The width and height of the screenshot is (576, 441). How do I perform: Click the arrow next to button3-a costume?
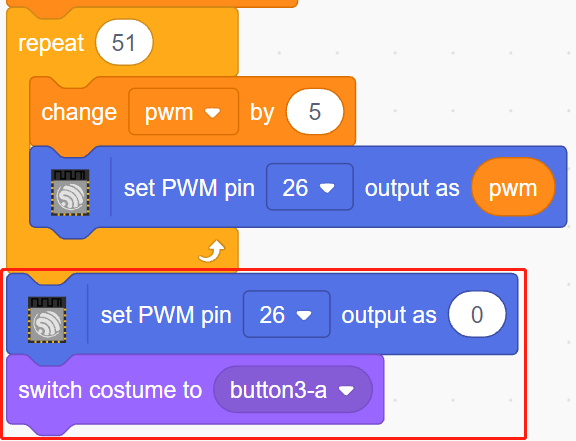pos(346,390)
